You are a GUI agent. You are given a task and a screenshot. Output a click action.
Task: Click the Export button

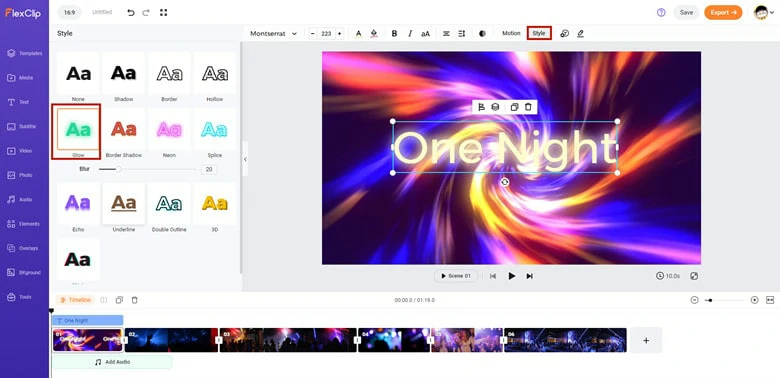click(x=723, y=12)
